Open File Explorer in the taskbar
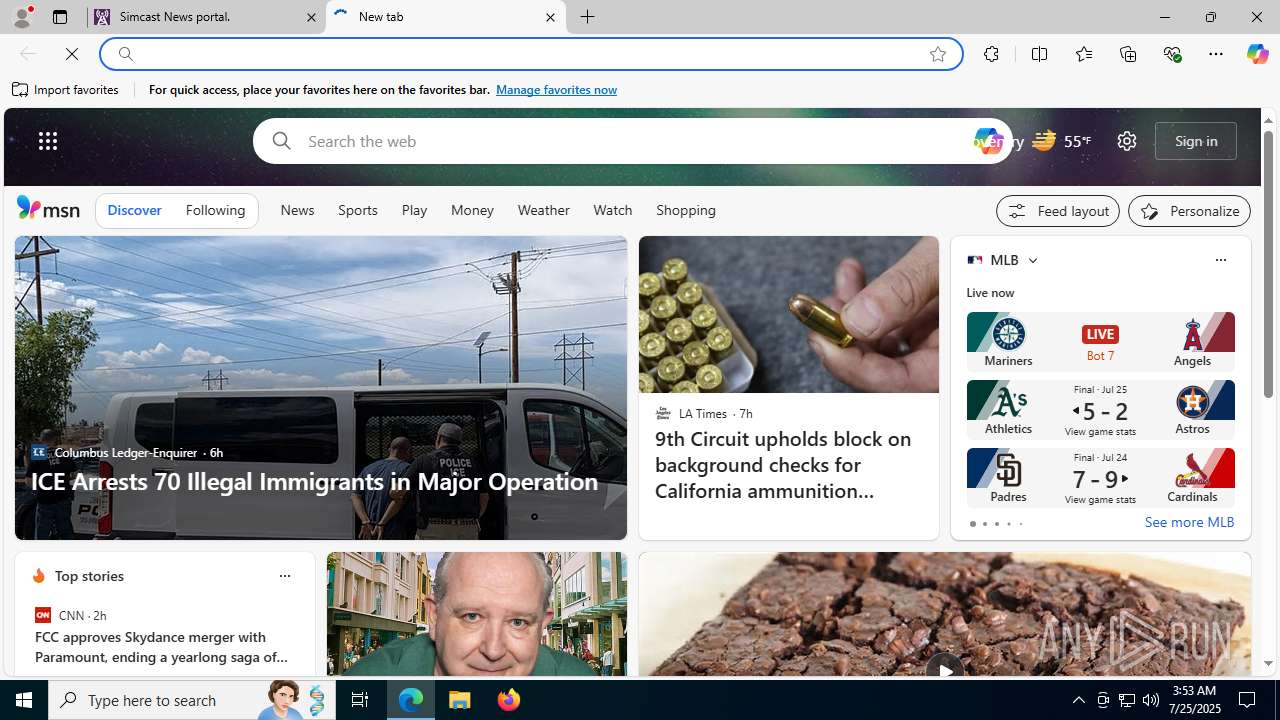The image size is (1280, 720). pyautogui.click(x=460, y=700)
